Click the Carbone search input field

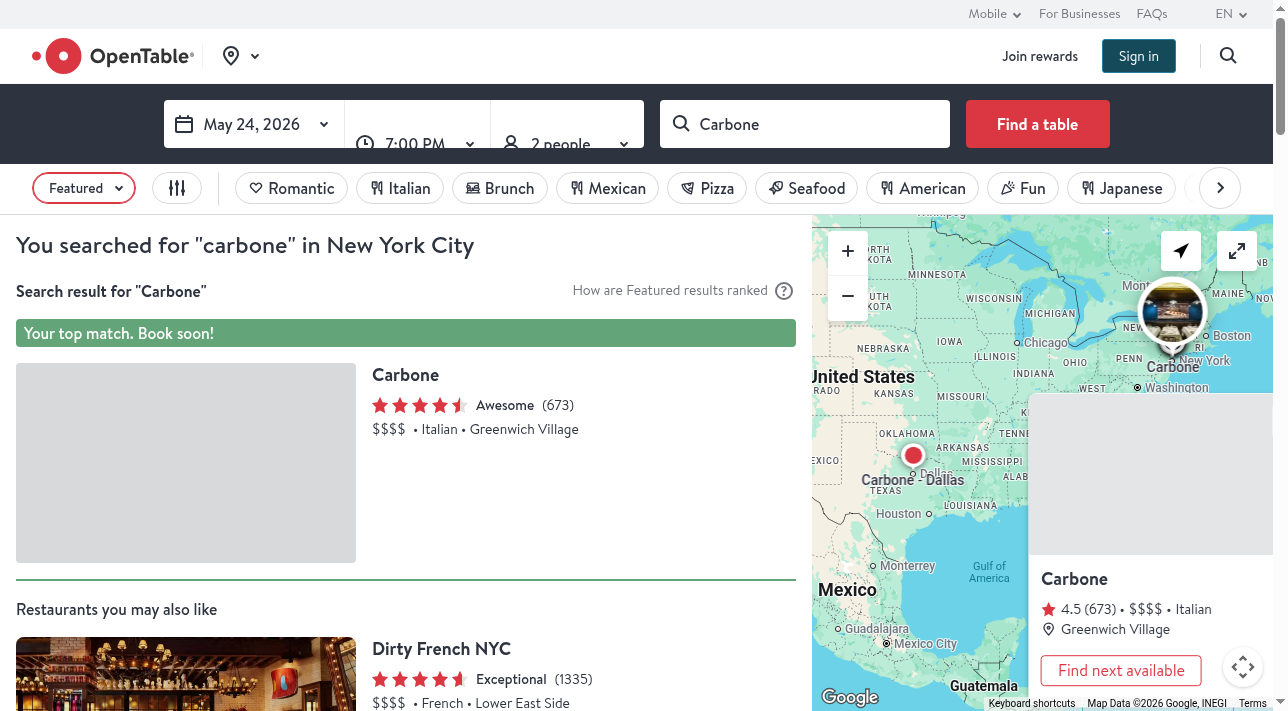(x=805, y=124)
